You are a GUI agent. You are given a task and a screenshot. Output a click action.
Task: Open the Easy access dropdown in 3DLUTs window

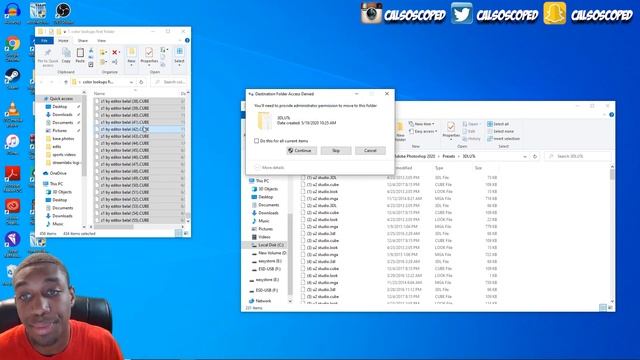tap(423, 131)
